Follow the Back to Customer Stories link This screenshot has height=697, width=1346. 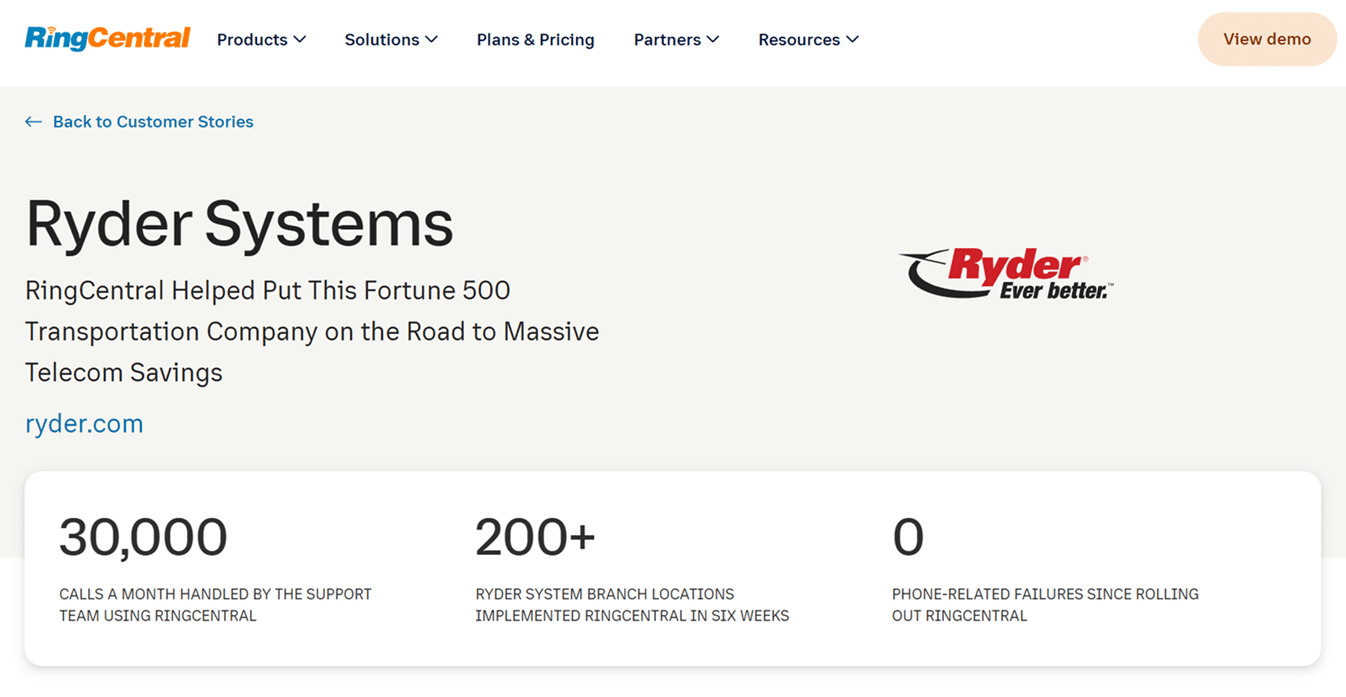153,122
